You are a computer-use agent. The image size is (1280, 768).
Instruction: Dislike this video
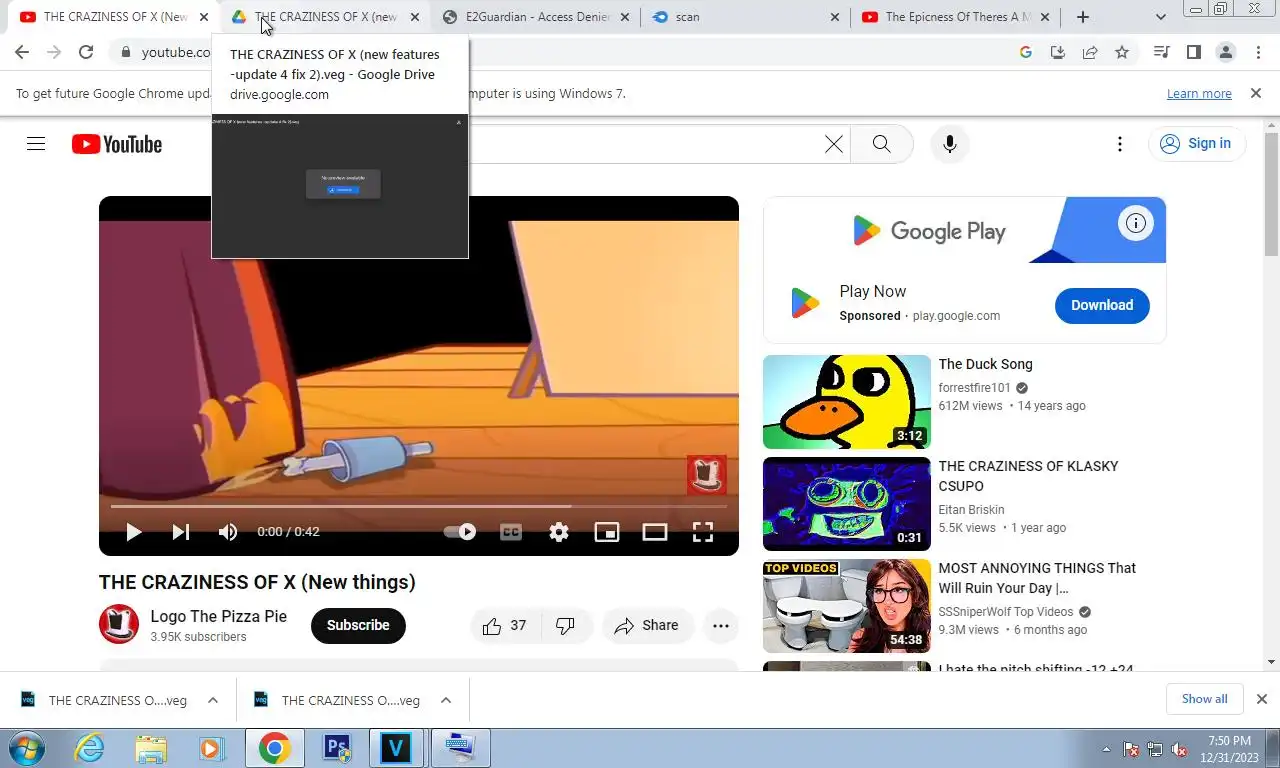coord(566,626)
